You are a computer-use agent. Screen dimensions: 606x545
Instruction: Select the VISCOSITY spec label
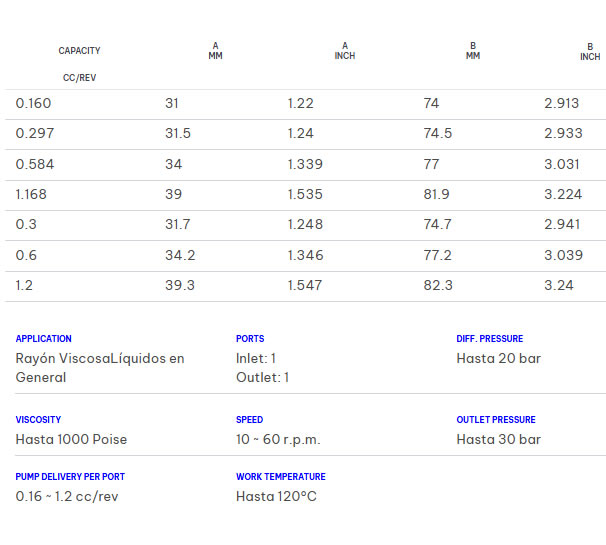point(38,420)
